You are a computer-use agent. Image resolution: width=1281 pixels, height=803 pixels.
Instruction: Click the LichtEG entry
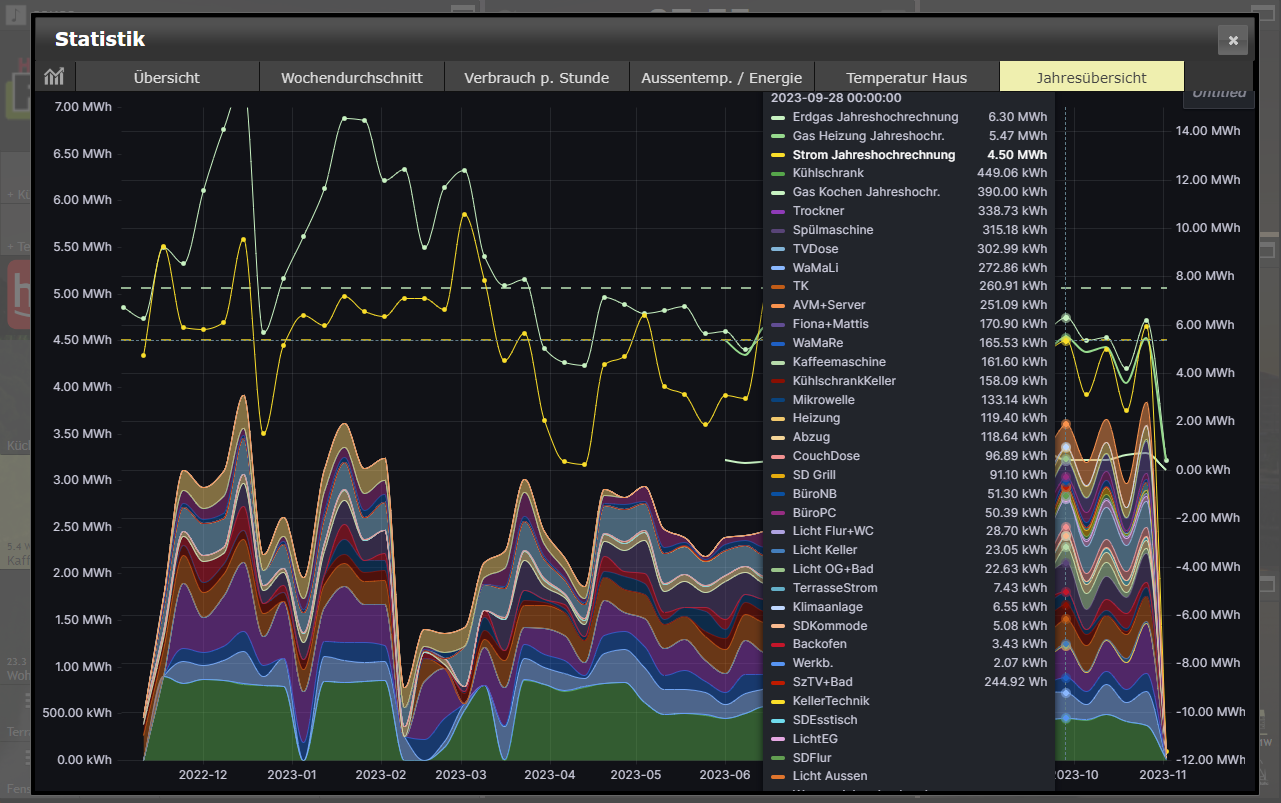[909, 739]
